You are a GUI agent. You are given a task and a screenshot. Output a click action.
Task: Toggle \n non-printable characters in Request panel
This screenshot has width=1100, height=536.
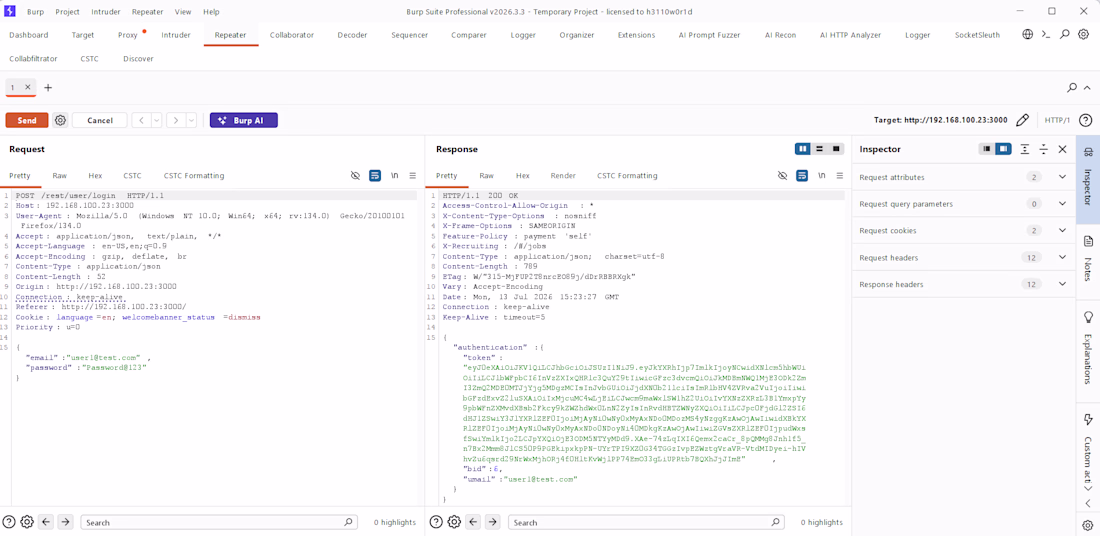click(x=394, y=175)
